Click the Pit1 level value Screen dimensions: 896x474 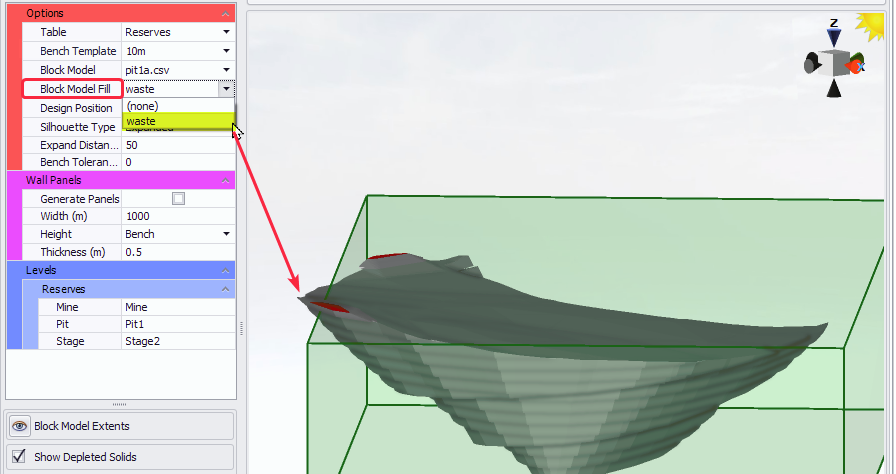click(x=178, y=324)
